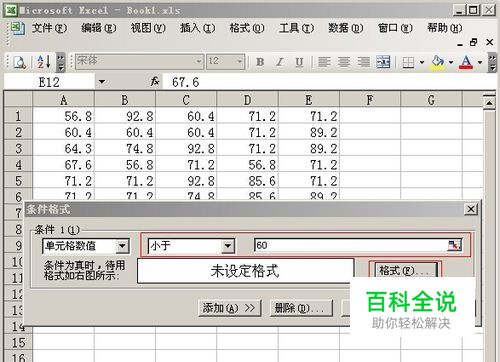The image size is (500, 362).
Task: Click the Sort Ascending toolbar icon
Action: coord(44,62)
